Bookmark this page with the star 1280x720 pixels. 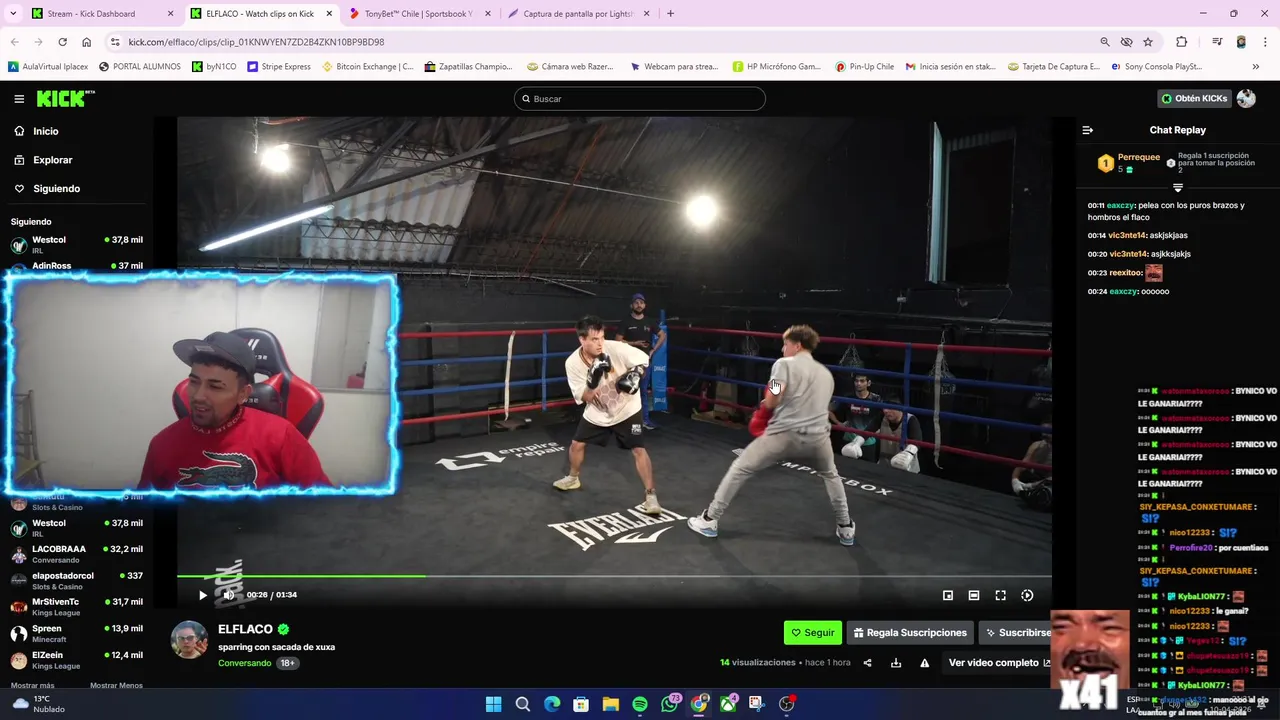(1148, 42)
